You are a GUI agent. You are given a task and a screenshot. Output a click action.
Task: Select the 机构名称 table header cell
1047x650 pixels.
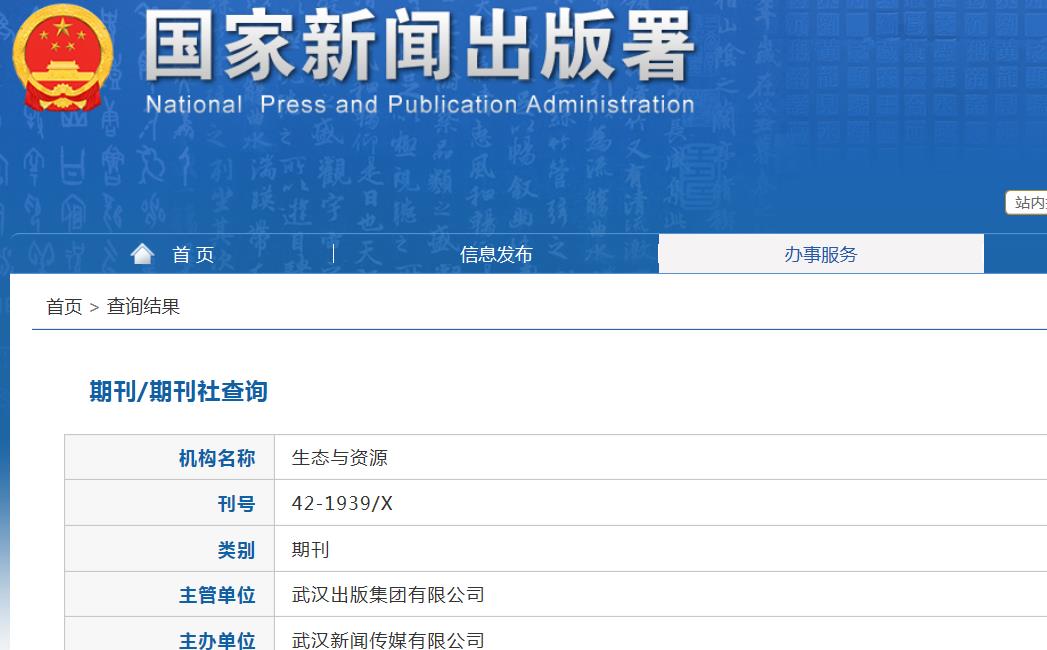(x=218, y=456)
